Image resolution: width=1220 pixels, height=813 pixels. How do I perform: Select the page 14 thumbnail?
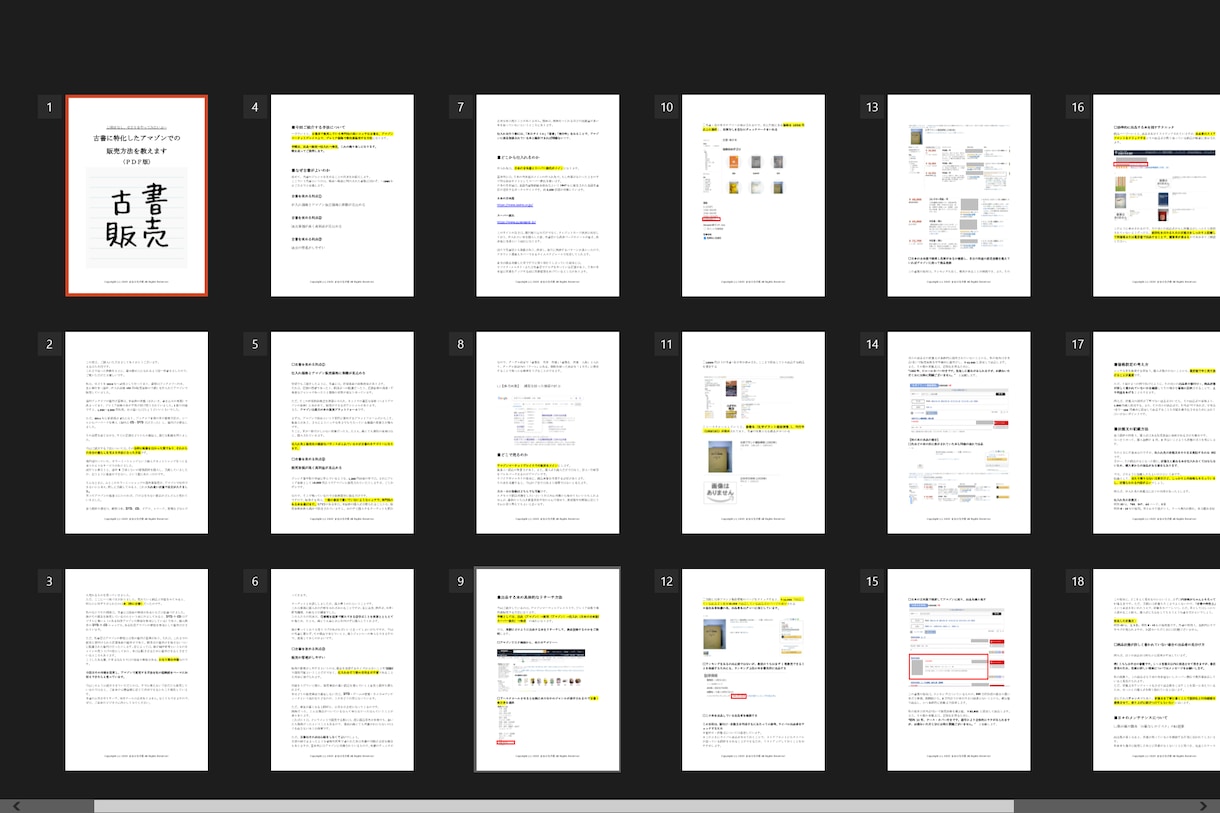[959, 434]
